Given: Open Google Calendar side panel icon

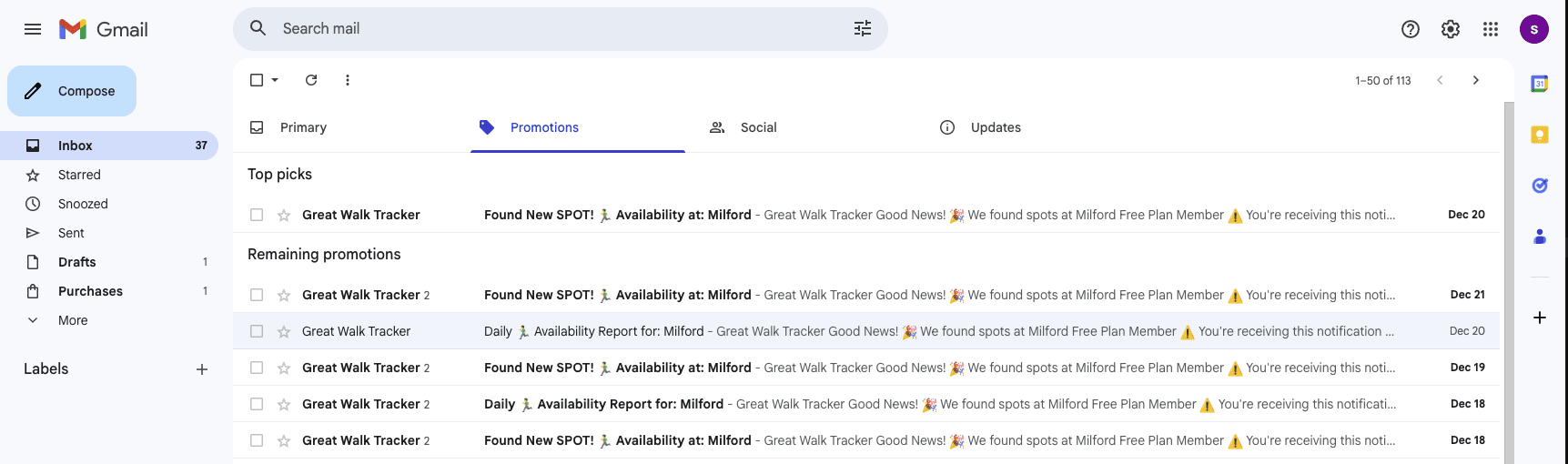Looking at the screenshot, I should [x=1540, y=84].
